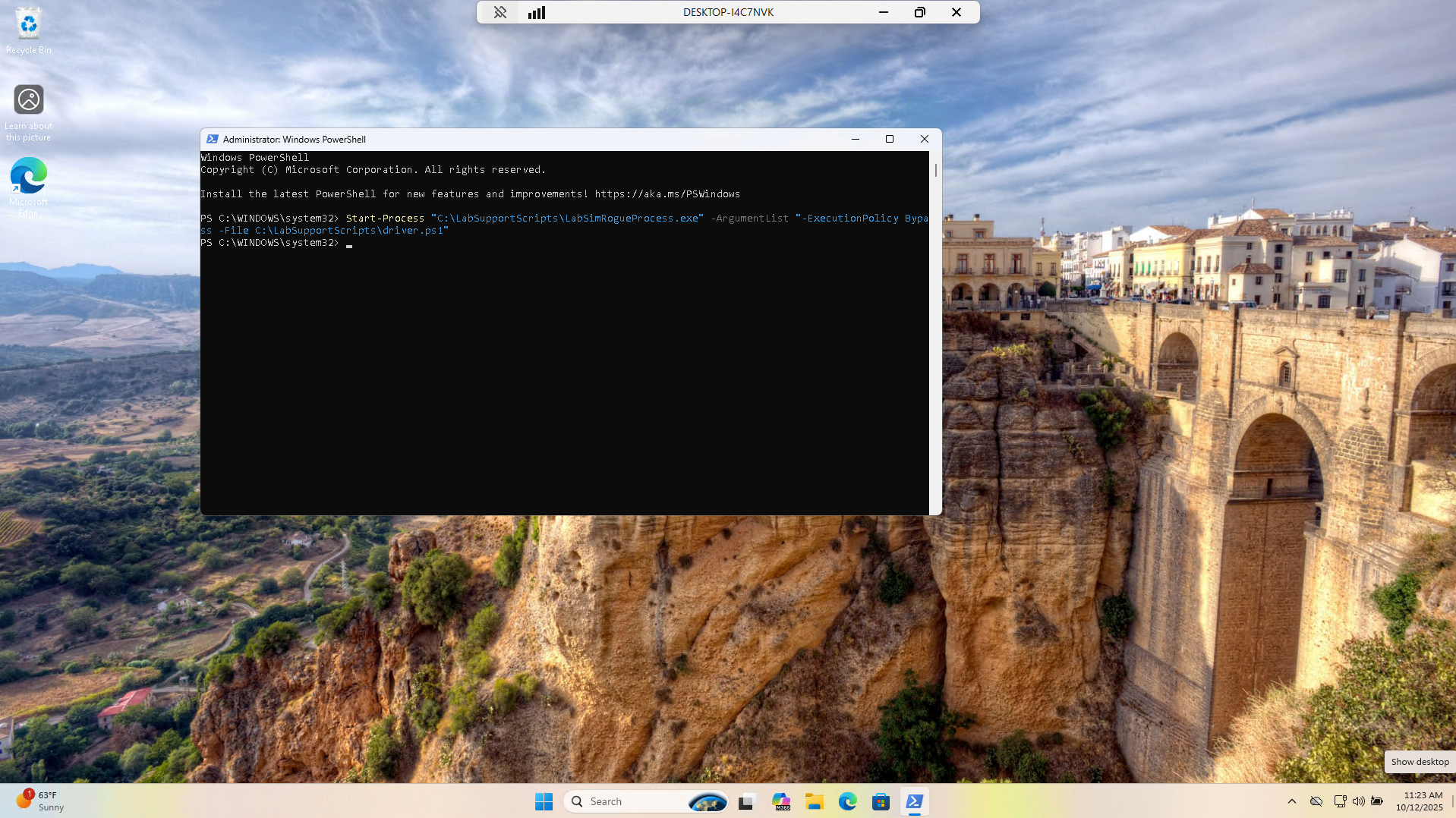
Task: Check connection signal strength icon
Action: pos(537,12)
